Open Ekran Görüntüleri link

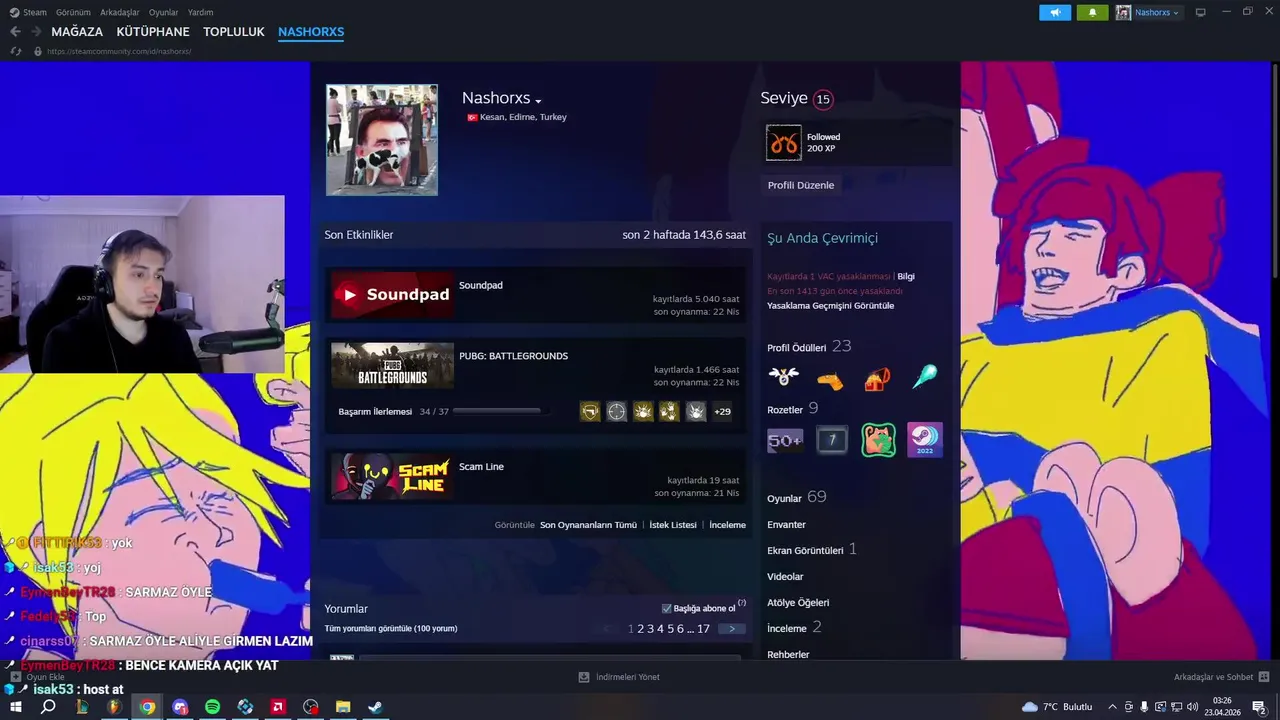811,550
